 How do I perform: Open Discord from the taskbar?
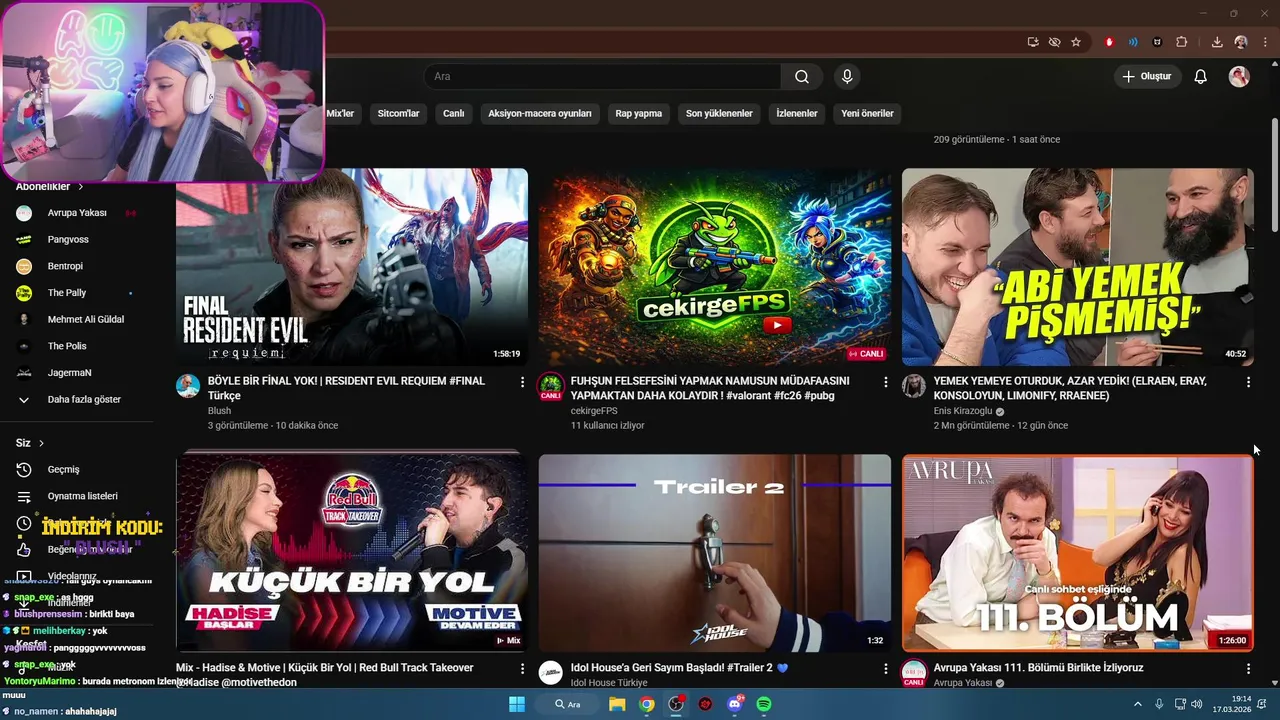(x=735, y=704)
